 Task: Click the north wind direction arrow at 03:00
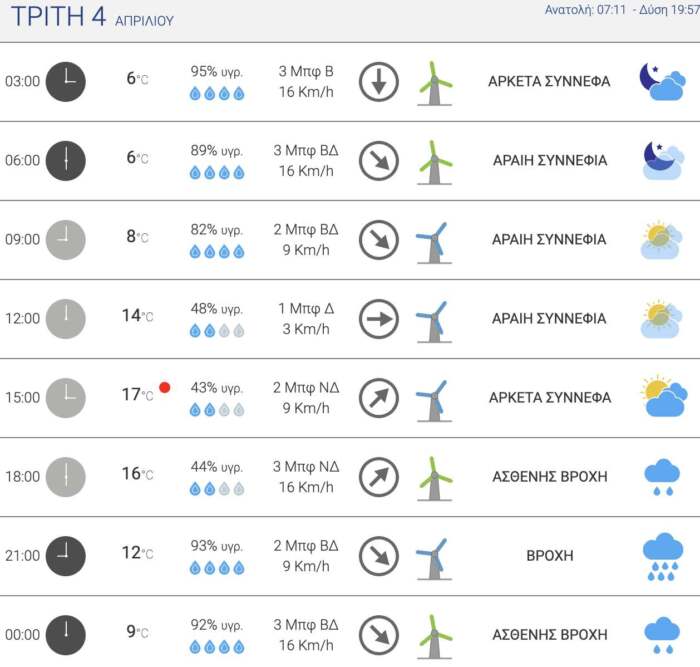(x=379, y=82)
